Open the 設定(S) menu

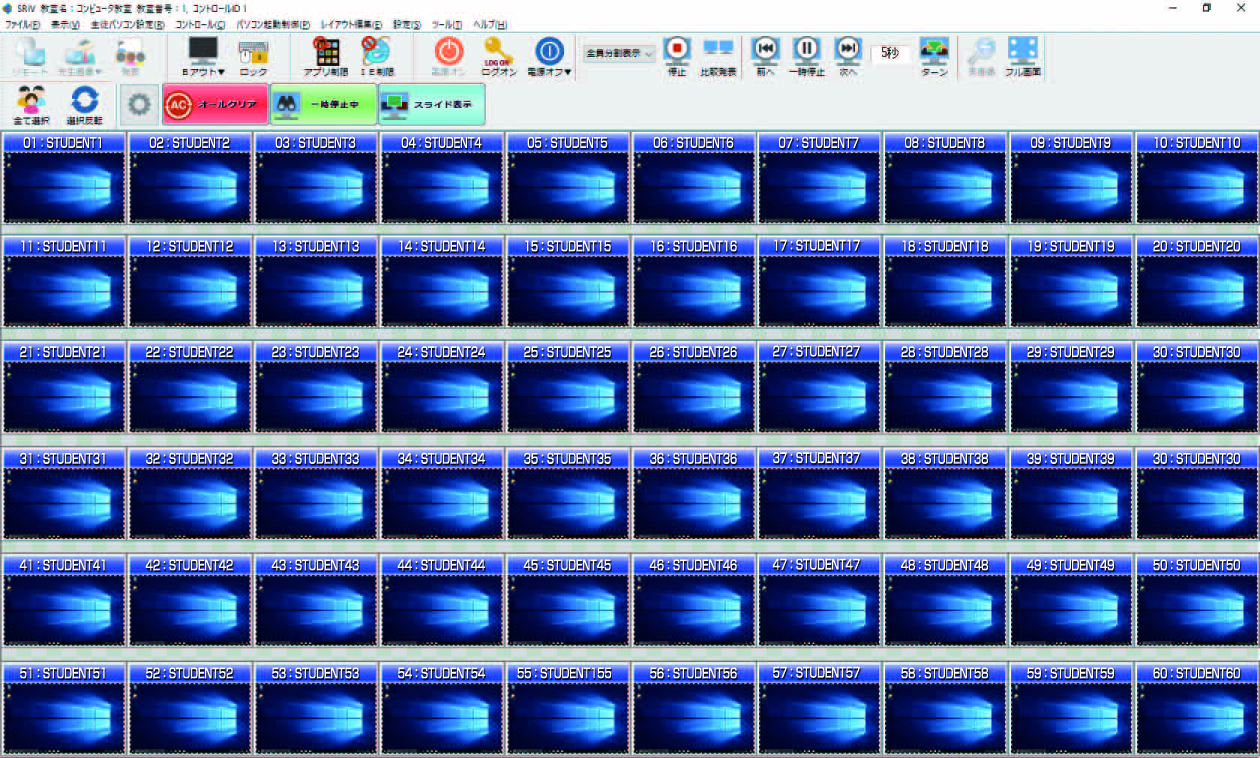408,24
